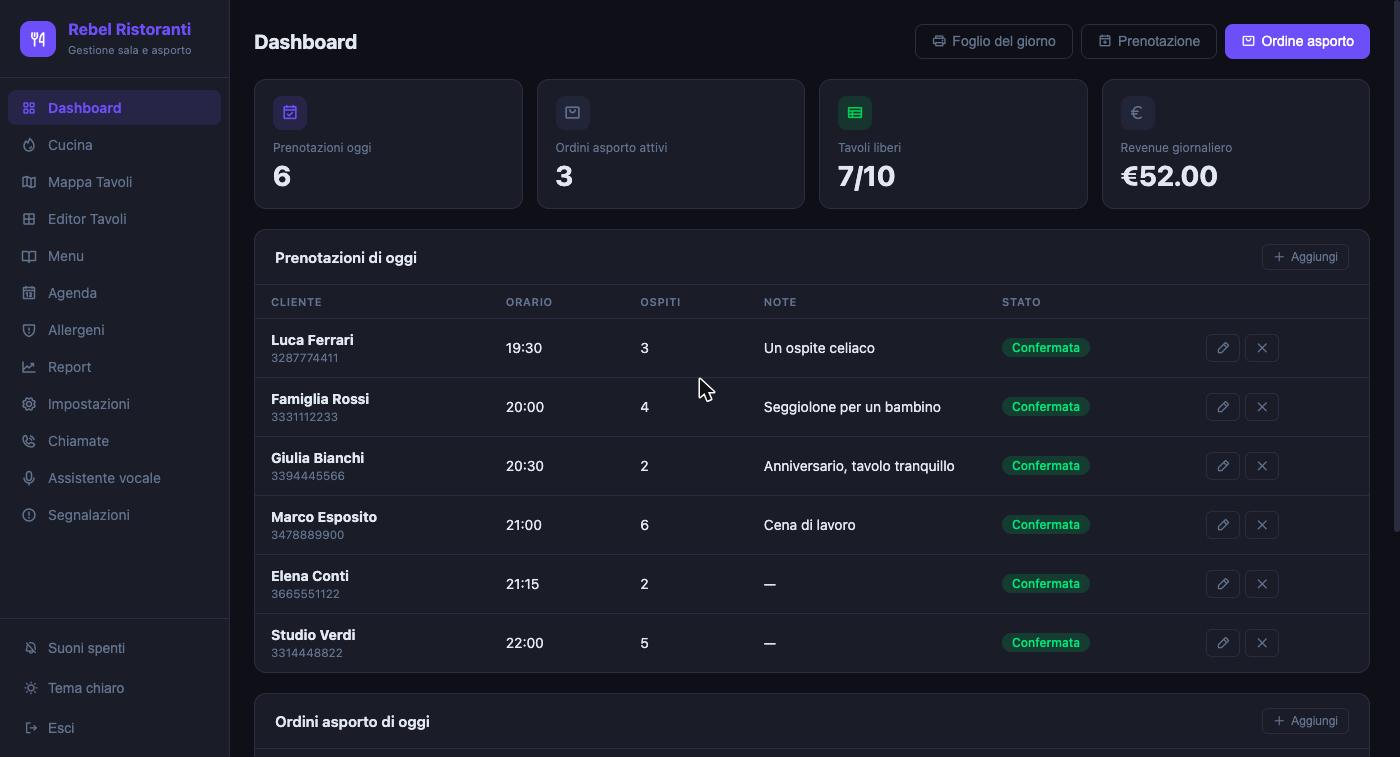Navigate to Agenda
This screenshot has width=1400, height=757.
click(114, 293)
